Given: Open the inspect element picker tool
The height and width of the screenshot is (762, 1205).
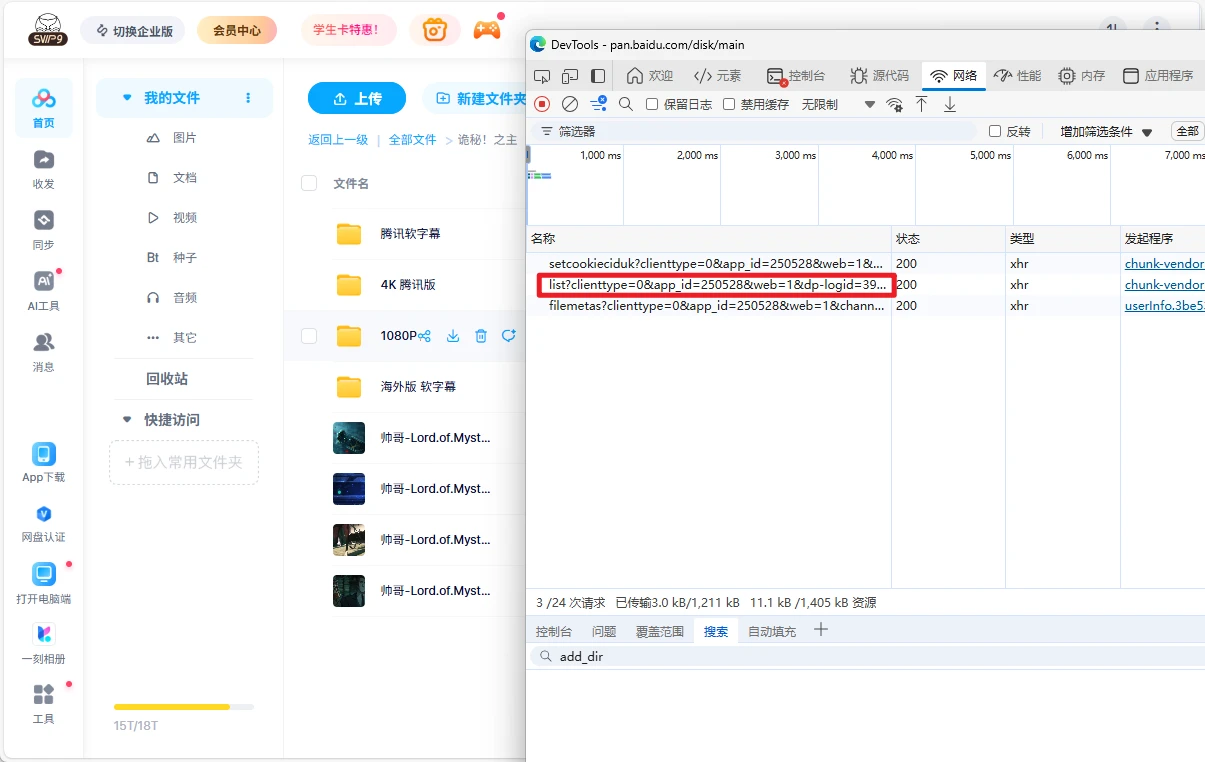Looking at the screenshot, I should (542, 76).
